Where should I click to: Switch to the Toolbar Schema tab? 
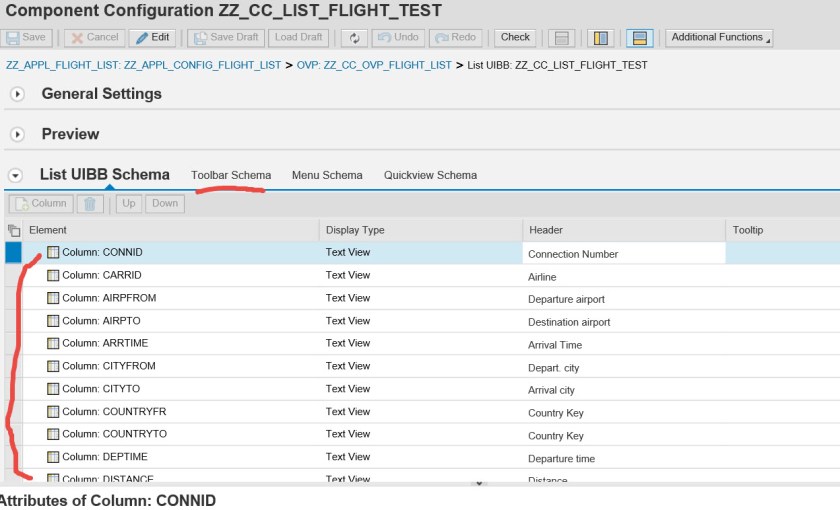pos(231,175)
